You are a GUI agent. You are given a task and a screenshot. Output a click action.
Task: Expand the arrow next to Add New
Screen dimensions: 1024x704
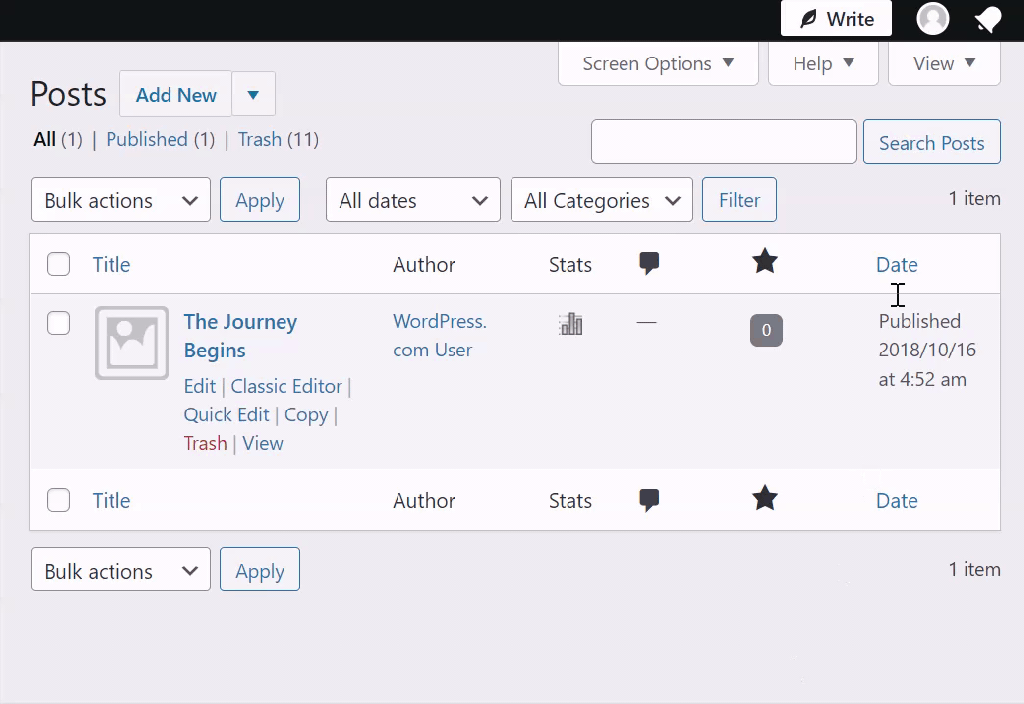253,94
